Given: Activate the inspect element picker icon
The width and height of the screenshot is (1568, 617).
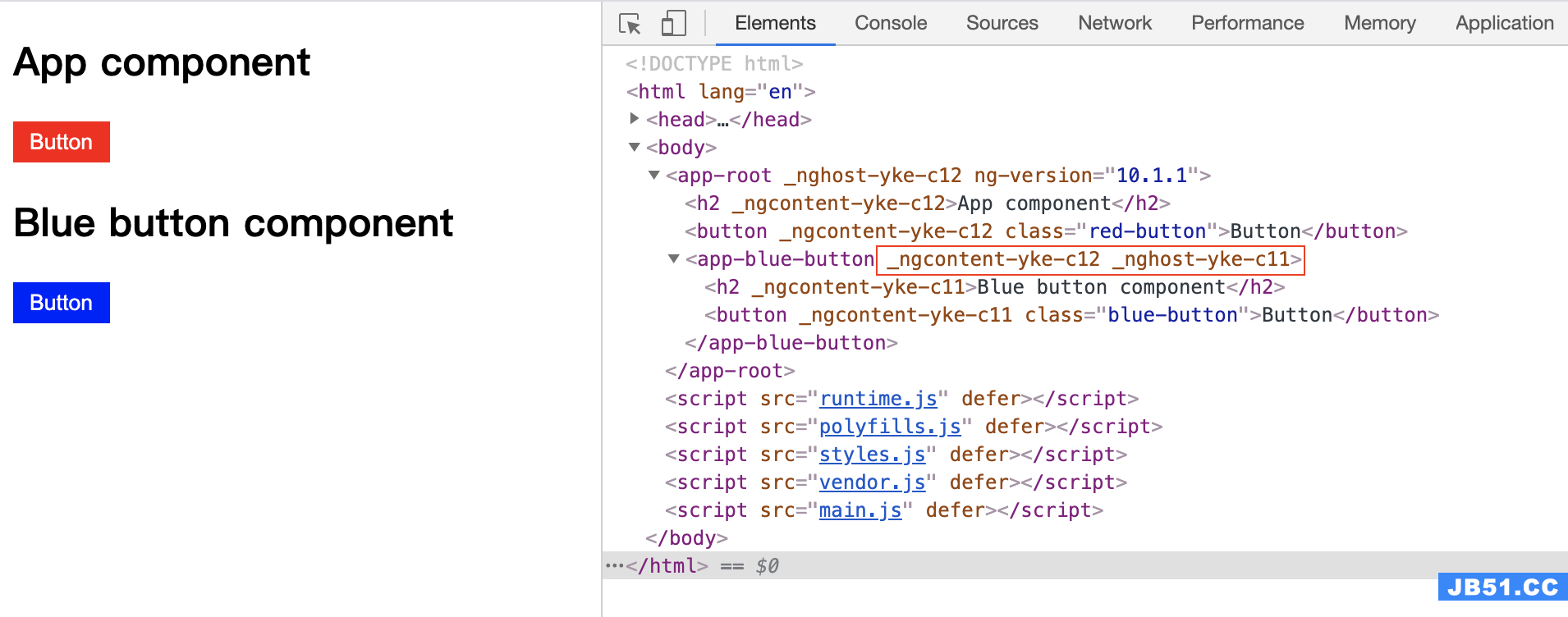Looking at the screenshot, I should click(x=630, y=24).
